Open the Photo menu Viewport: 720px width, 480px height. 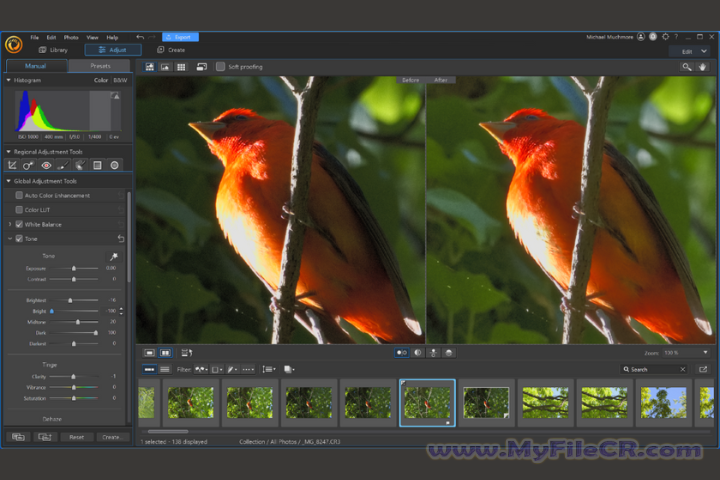tap(71, 37)
